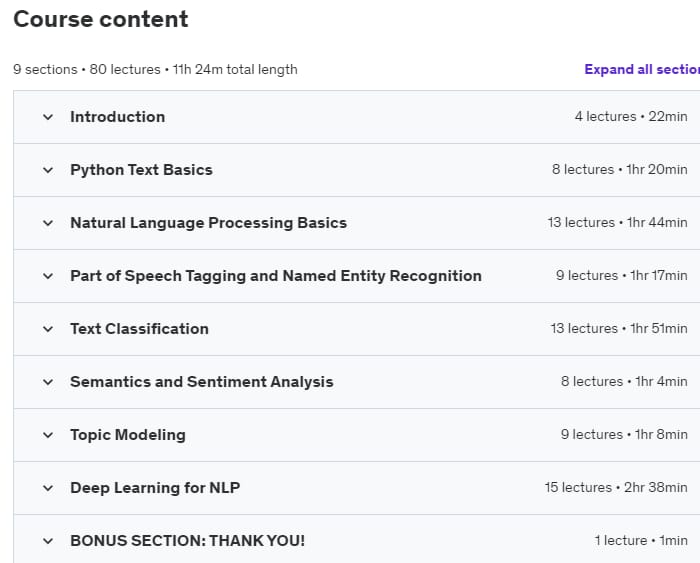Viewport: 700px width, 563px height.
Task: Click '1 lecture • 1min' text
Action: 641,541
